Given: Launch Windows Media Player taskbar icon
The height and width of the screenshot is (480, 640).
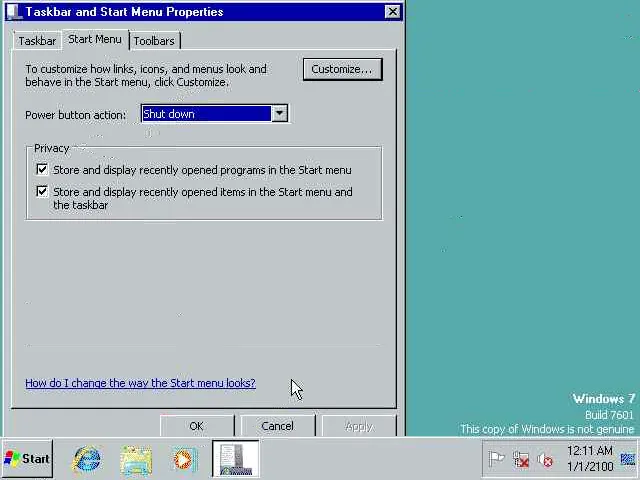Looking at the screenshot, I should (184, 460).
